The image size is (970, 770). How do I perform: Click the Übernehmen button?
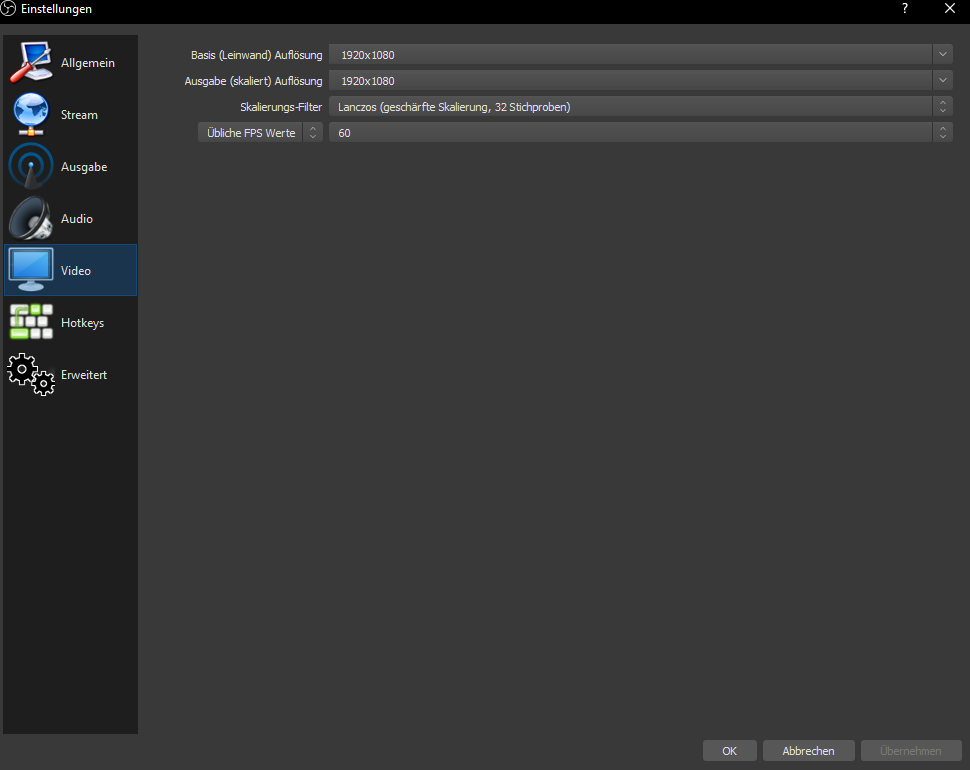pos(910,751)
